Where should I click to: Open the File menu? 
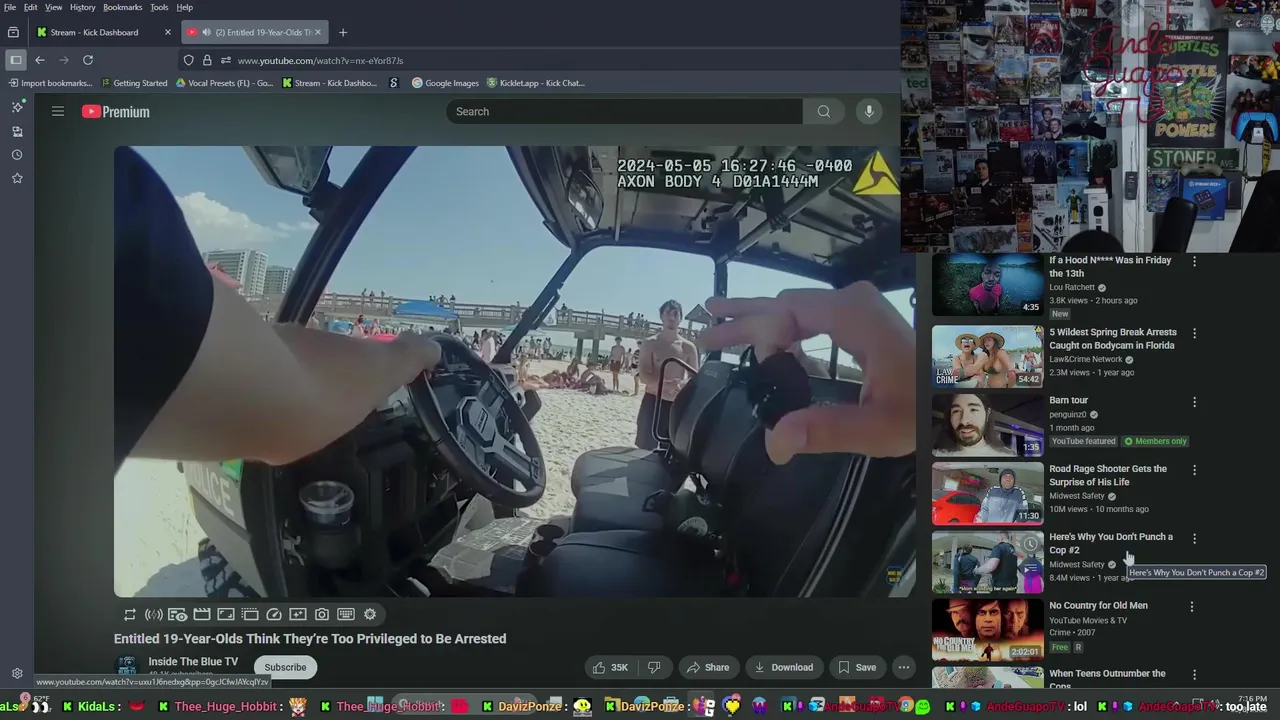click(10, 7)
